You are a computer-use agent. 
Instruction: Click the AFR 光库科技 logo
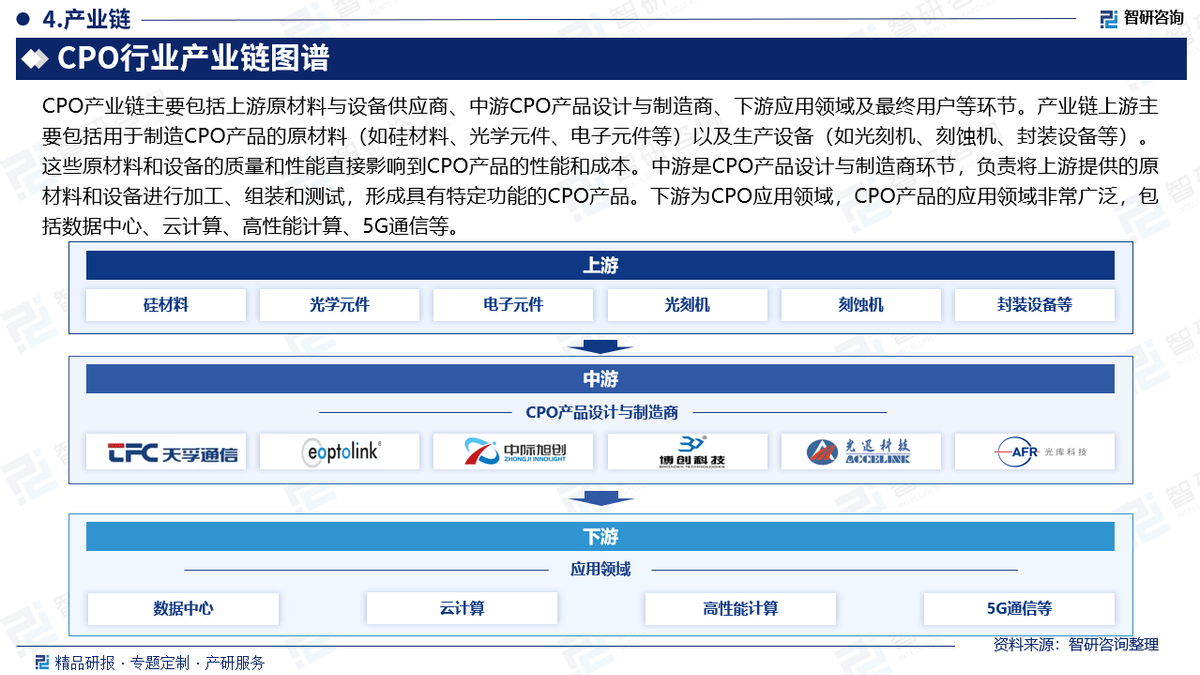(1036, 451)
